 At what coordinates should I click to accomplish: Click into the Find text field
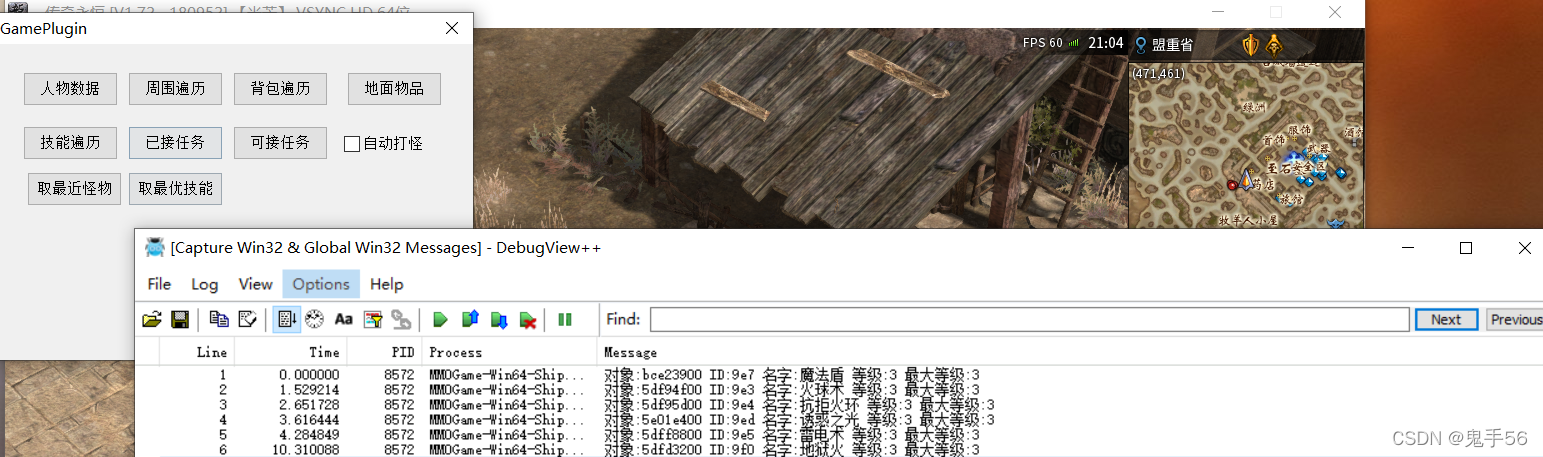pyautogui.click(x=1029, y=319)
